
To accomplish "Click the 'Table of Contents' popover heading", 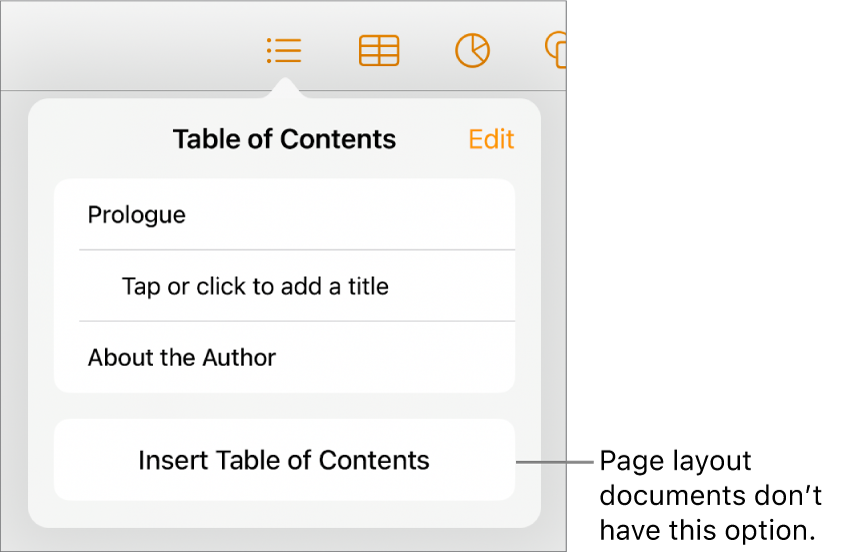I will pos(284,139).
